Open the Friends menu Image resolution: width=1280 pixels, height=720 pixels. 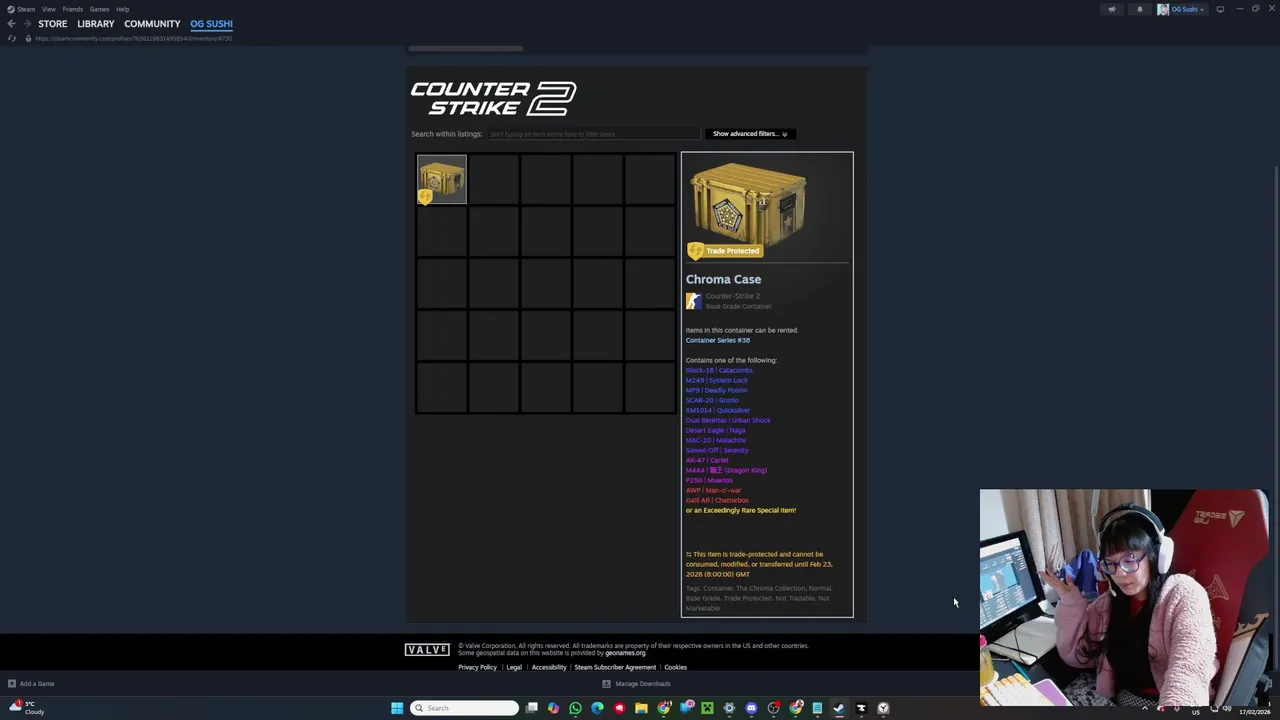(72, 9)
